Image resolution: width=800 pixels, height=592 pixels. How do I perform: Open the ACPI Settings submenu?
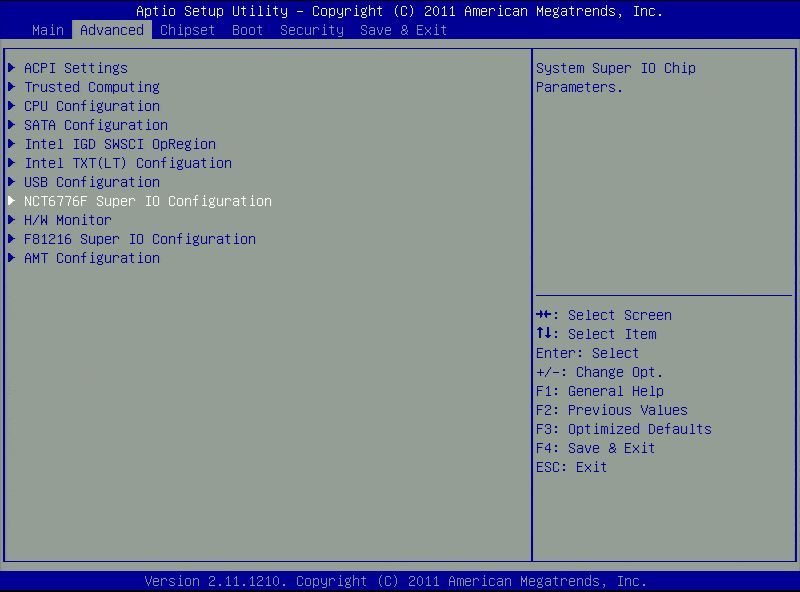[75, 68]
